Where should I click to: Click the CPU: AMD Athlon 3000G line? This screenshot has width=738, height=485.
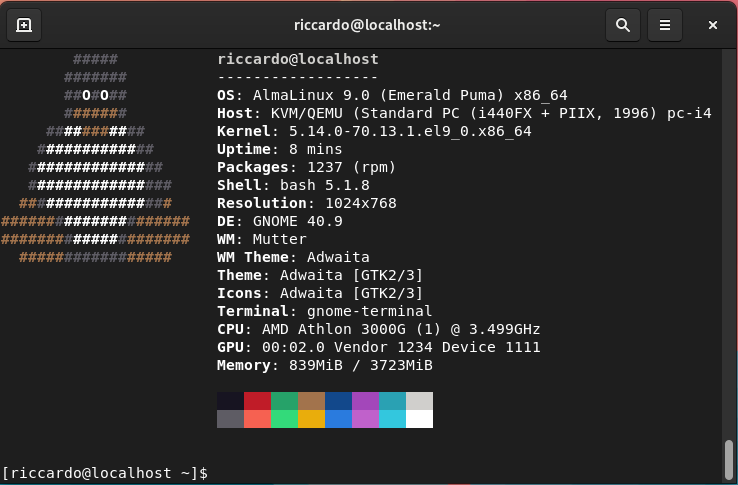coord(378,329)
